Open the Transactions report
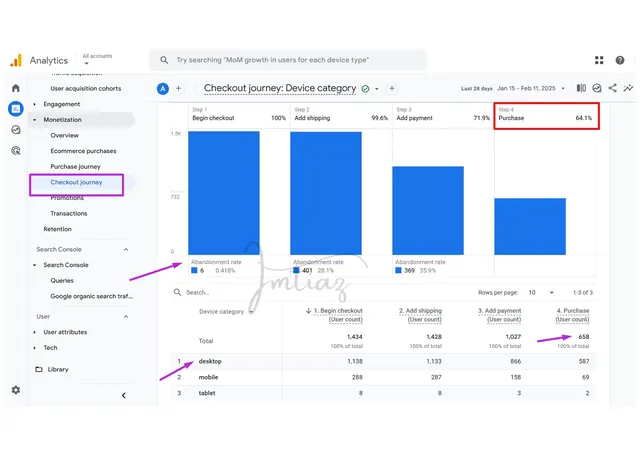 pyautogui.click(x=69, y=214)
